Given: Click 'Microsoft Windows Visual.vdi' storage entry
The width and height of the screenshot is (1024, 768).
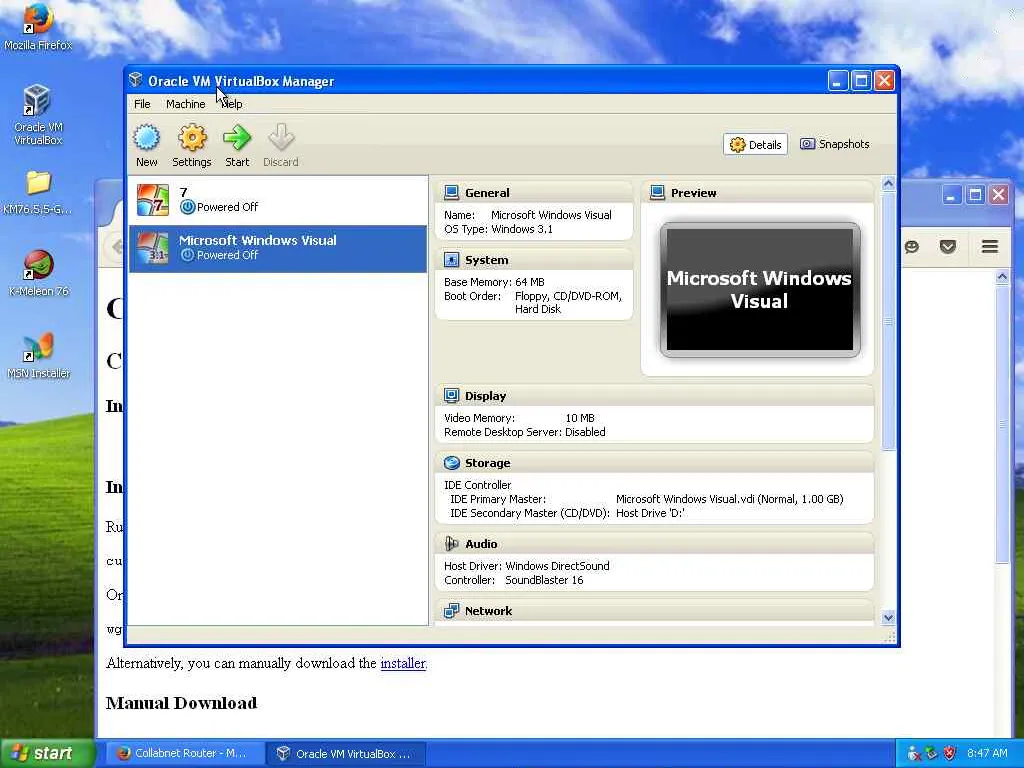Looking at the screenshot, I should pyautogui.click(x=729, y=499).
